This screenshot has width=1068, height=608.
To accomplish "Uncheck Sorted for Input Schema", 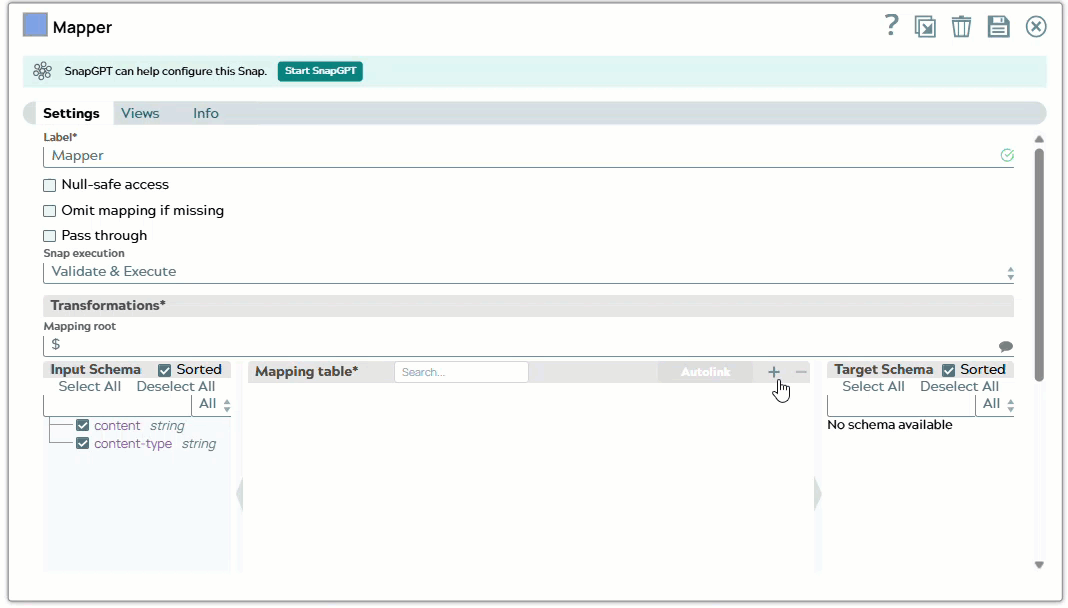I will (x=165, y=370).
